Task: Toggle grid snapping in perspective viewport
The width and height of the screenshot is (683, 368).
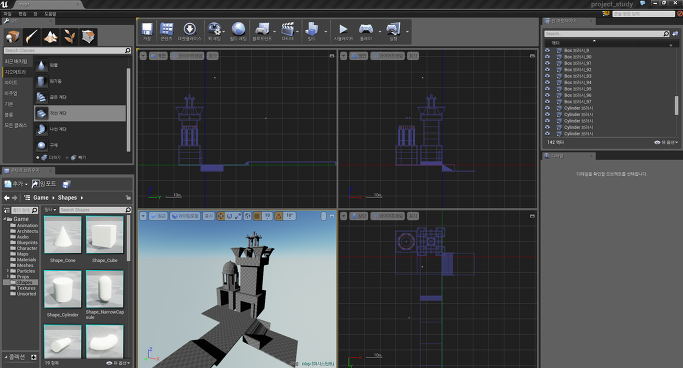Action: pyautogui.click(x=257, y=216)
